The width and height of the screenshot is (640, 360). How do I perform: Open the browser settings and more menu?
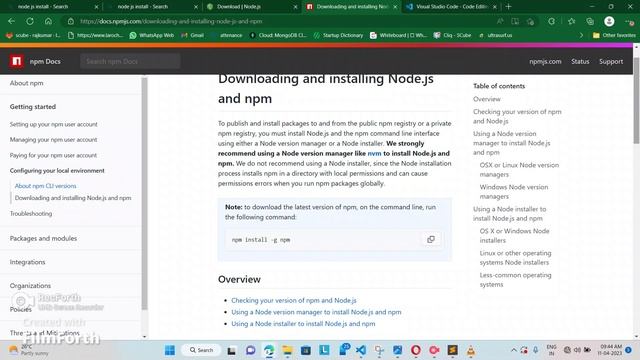(x=629, y=21)
